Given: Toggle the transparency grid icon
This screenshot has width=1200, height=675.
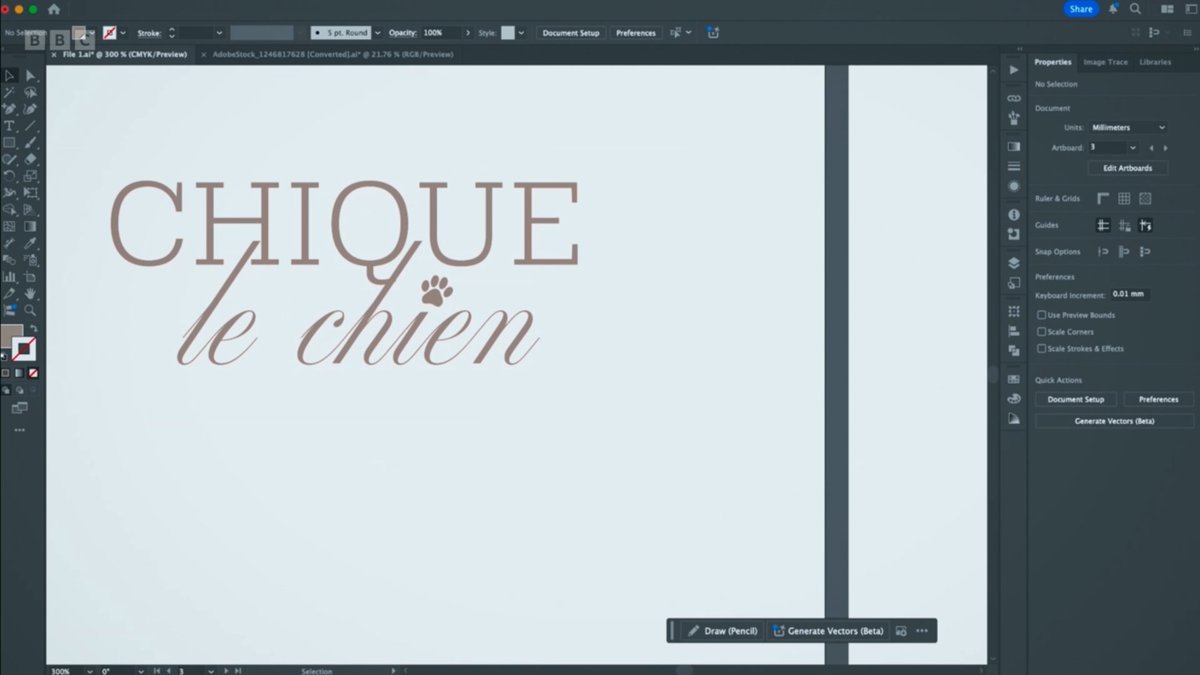Looking at the screenshot, I should click(x=1145, y=198).
